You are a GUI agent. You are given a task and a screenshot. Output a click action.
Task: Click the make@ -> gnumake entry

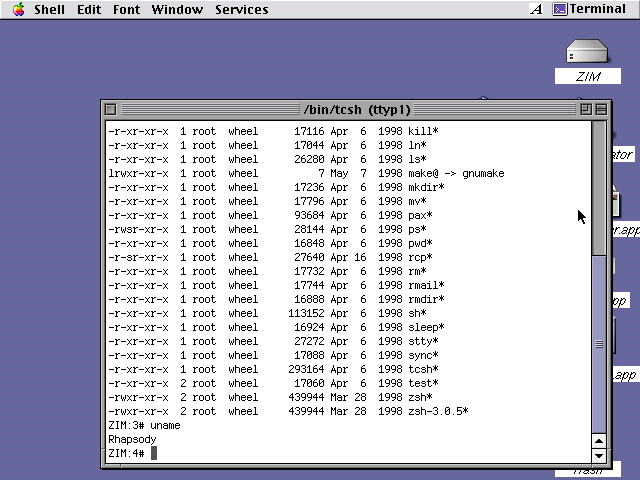click(456, 173)
